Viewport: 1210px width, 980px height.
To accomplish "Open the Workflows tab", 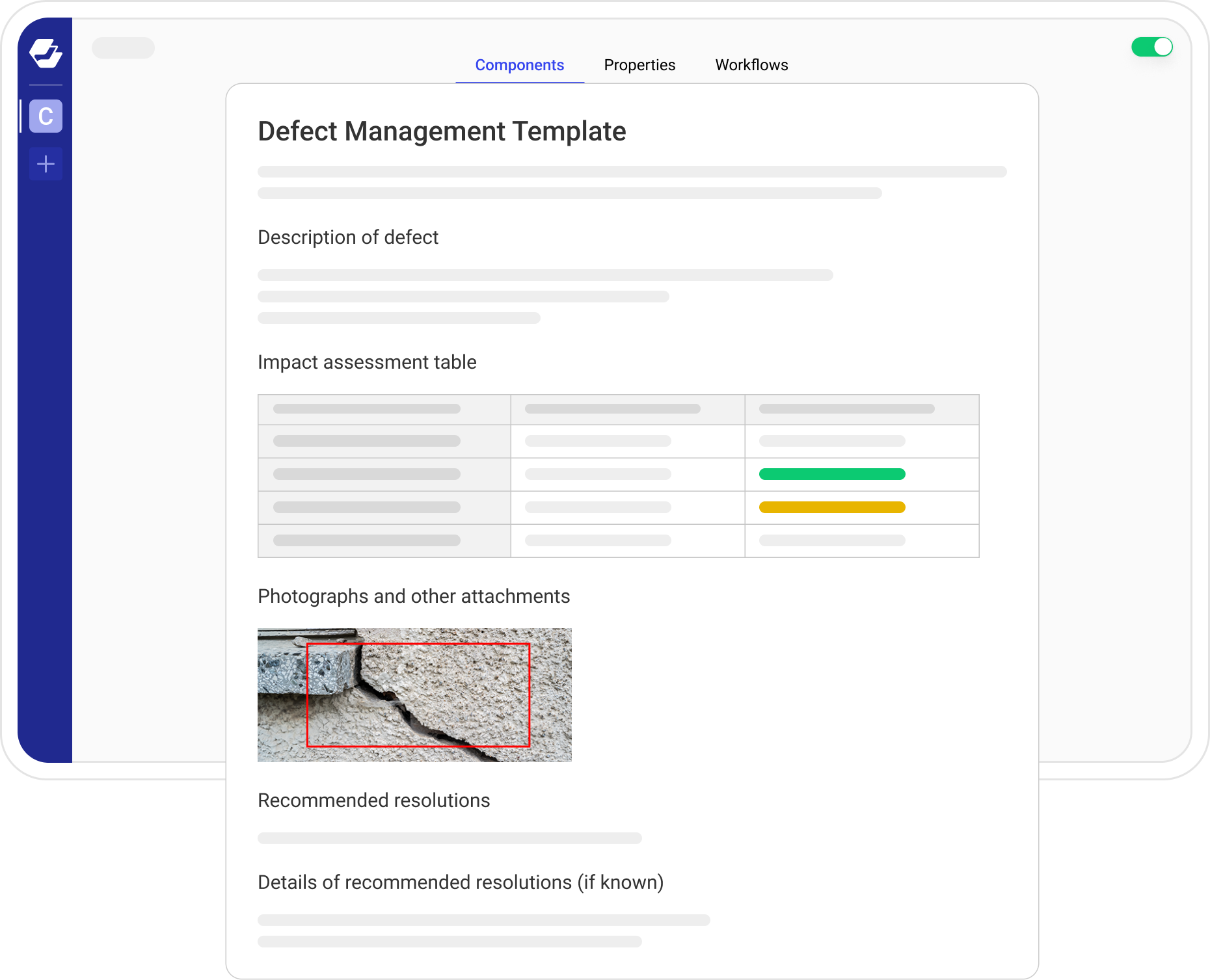I will click(751, 64).
